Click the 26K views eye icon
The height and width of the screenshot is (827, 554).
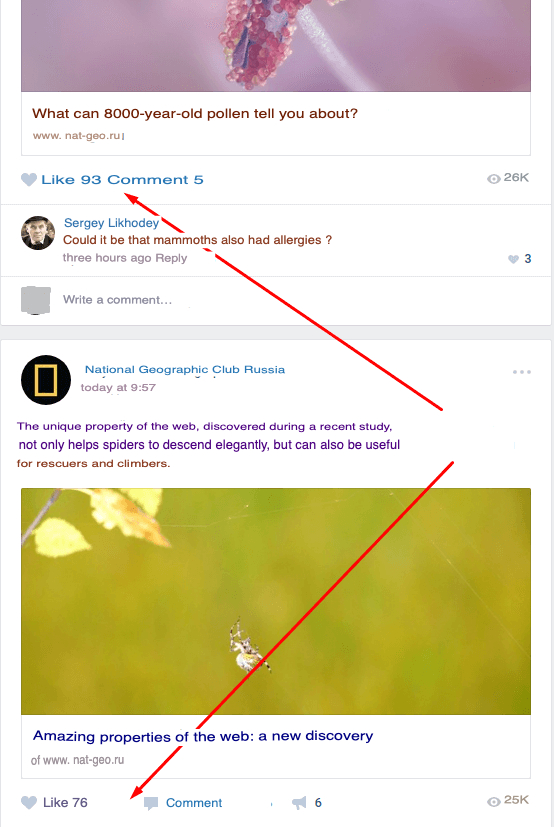pos(493,179)
